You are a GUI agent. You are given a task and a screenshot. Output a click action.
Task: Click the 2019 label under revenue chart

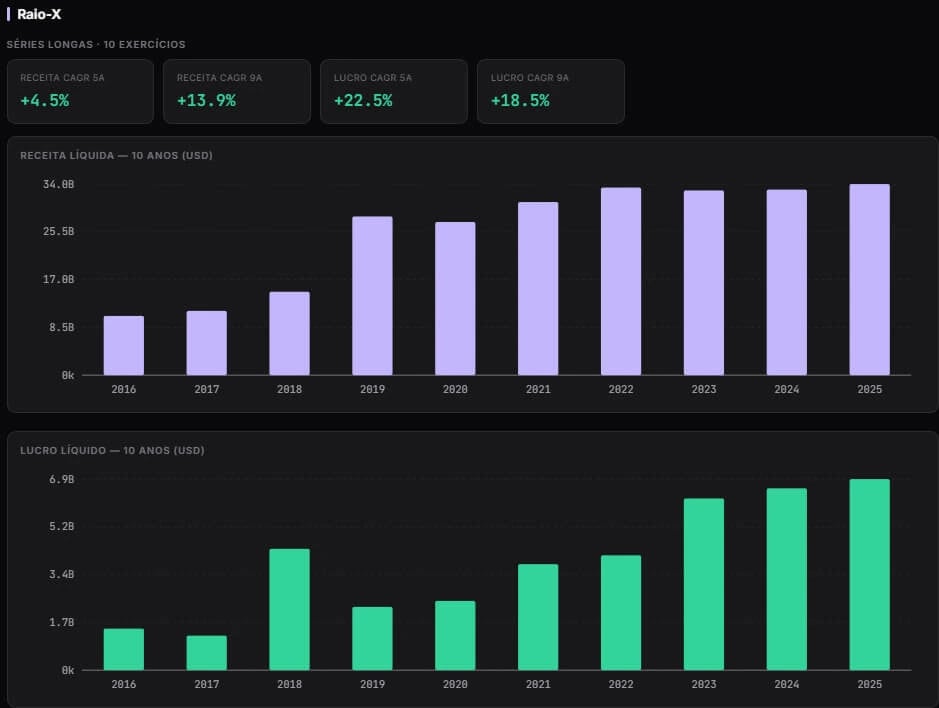pyautogui.click(x=372, y=389)
